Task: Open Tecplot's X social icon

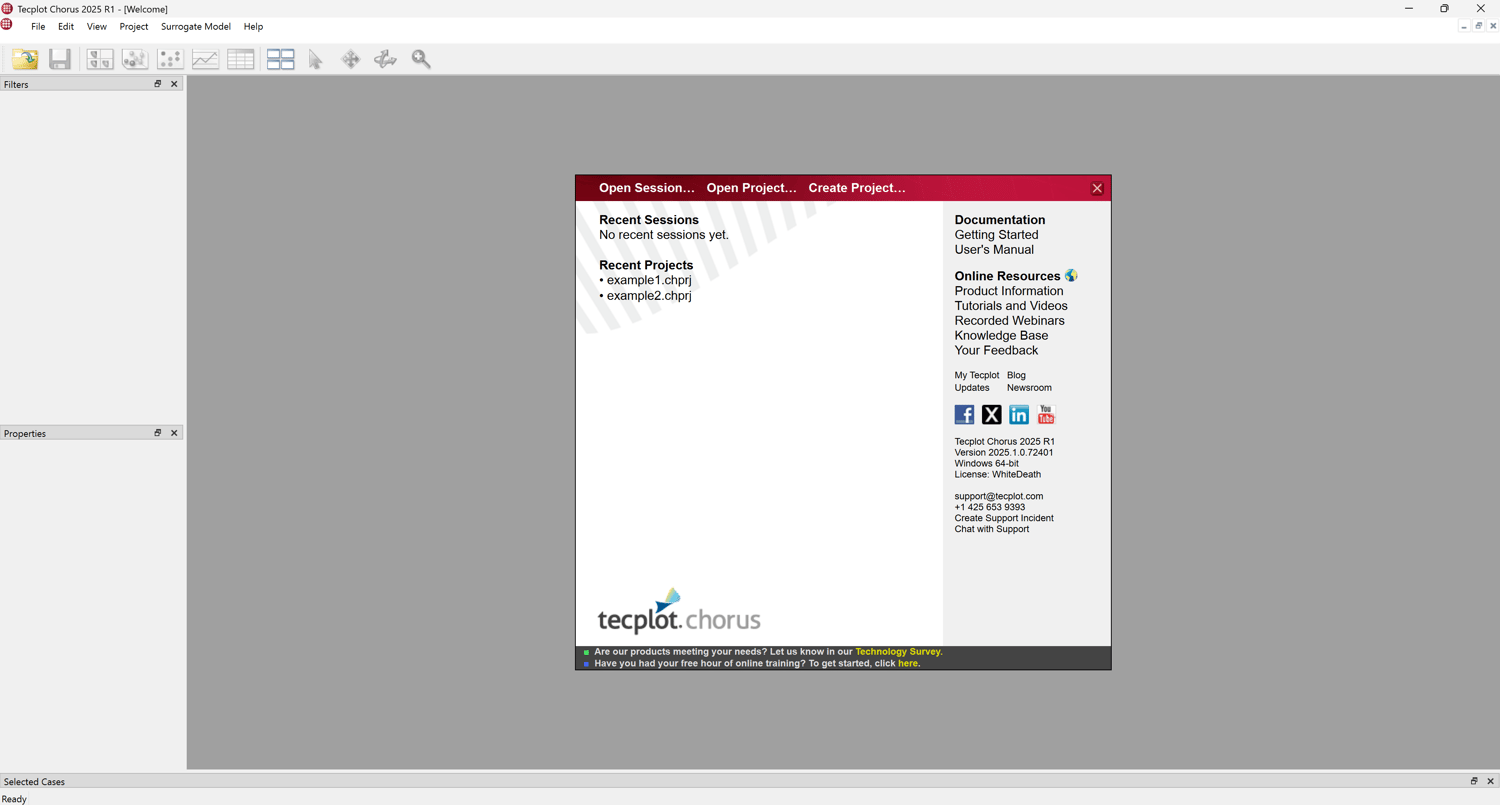Action: (992, 415)
